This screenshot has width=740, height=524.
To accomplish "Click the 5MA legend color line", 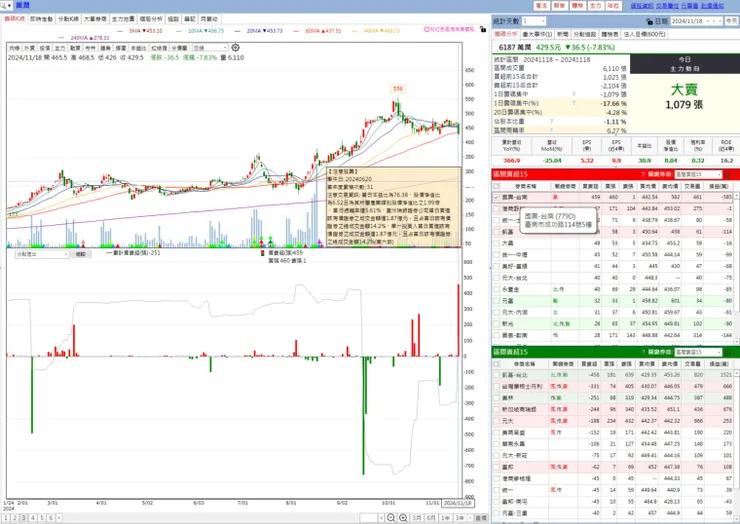I will tap(119, 31).
